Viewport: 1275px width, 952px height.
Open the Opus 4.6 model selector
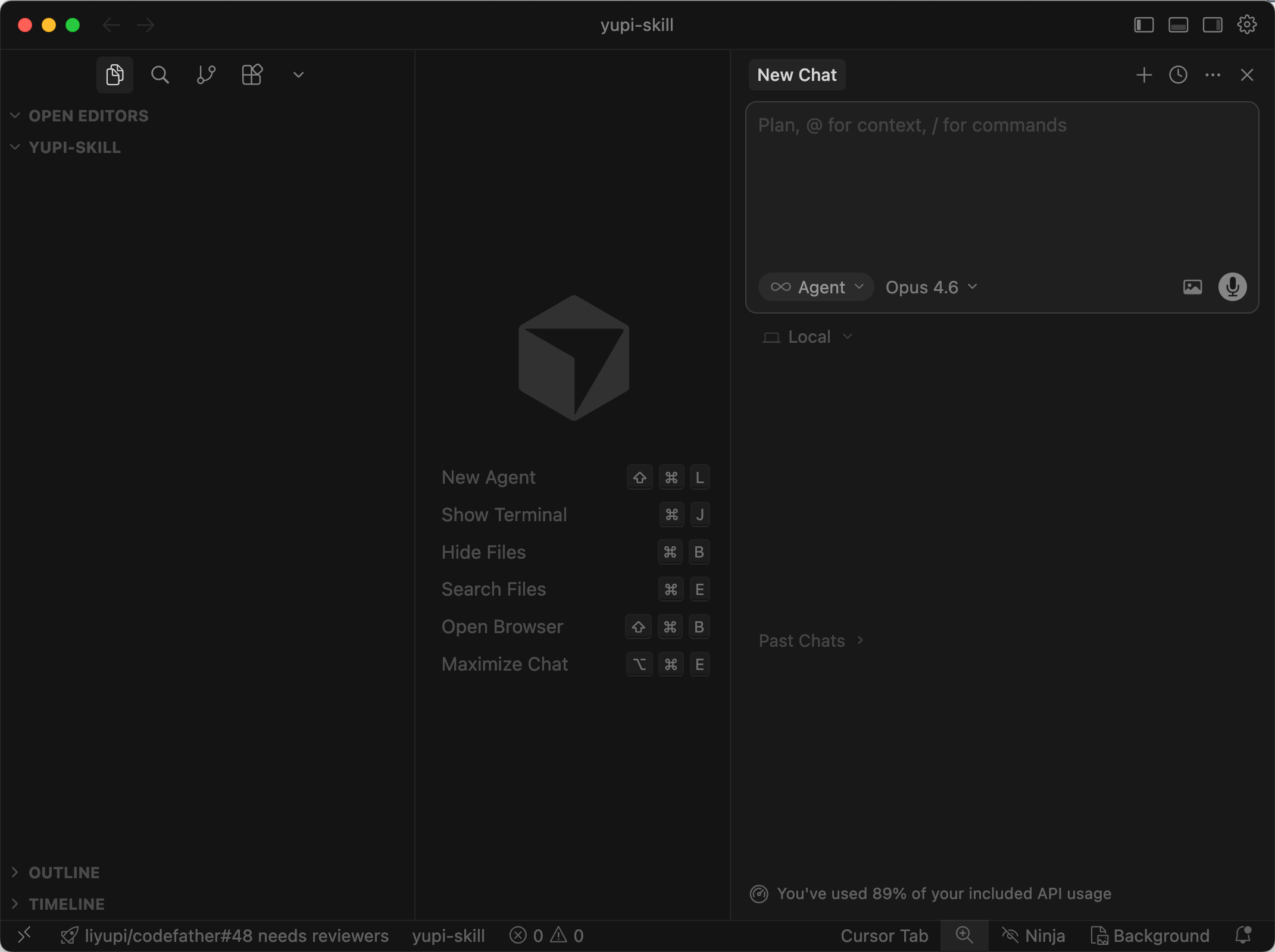[x=931, y=287]
